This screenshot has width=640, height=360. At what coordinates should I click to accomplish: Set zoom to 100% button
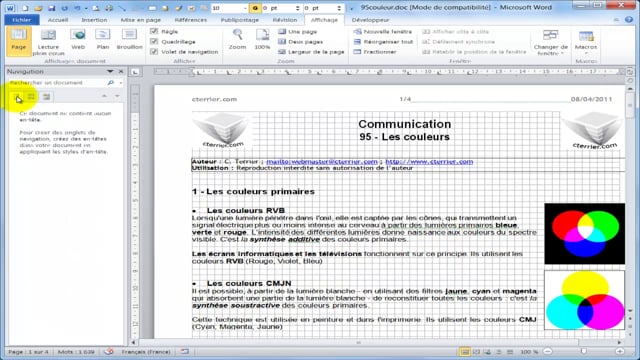(262, 40)
